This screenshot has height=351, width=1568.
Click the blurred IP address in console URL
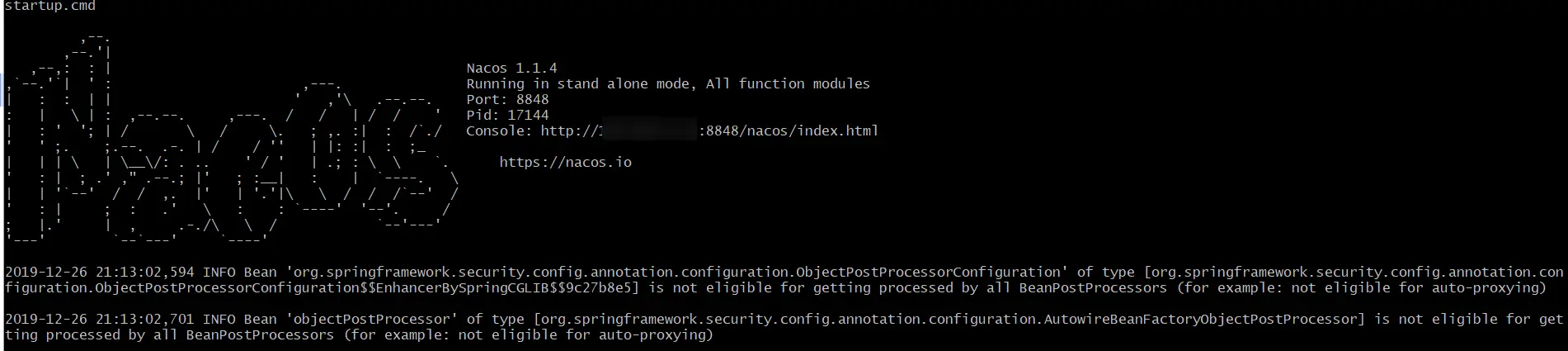pos(648,130)
